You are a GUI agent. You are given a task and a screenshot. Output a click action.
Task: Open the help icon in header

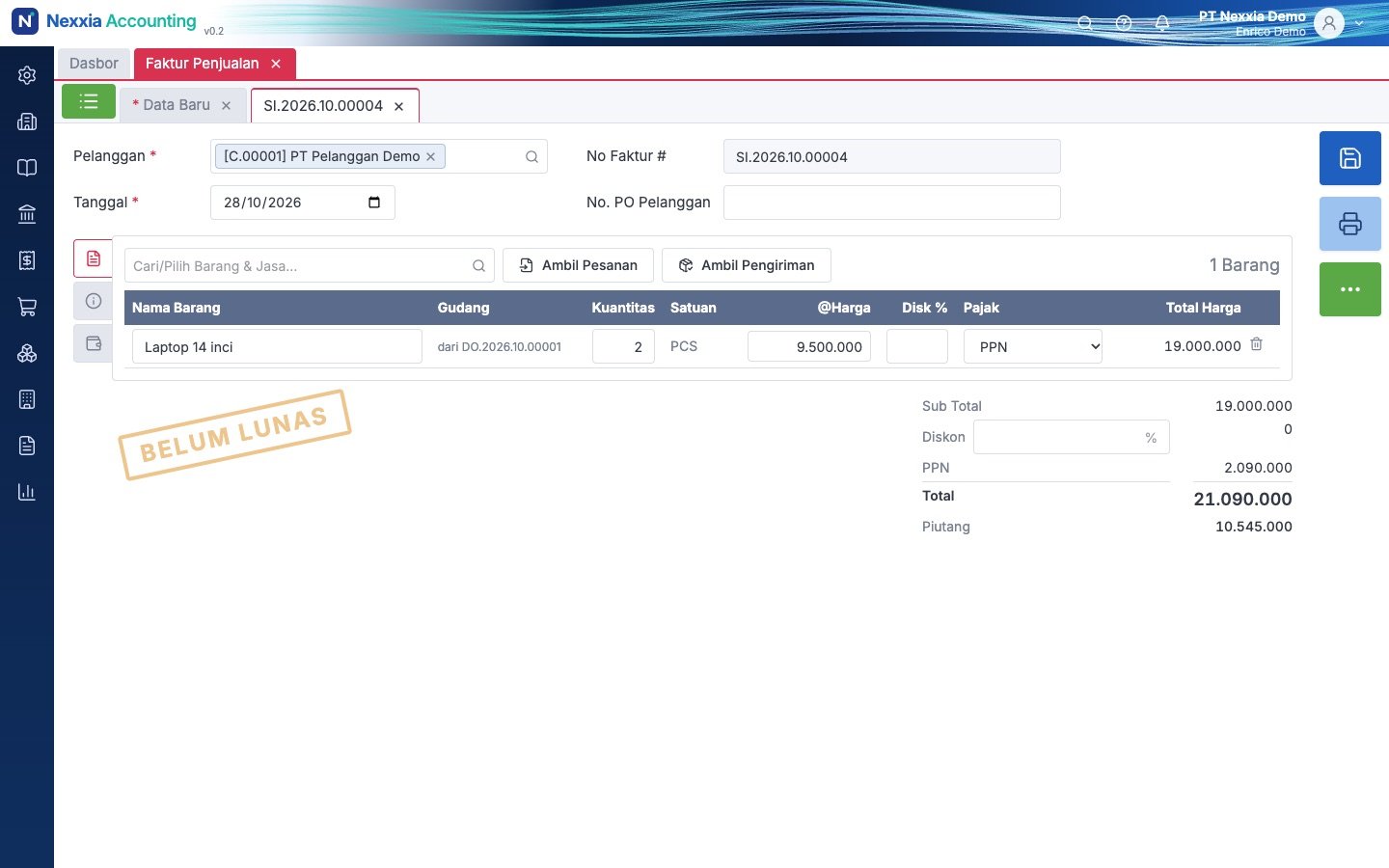tap(1124, 23)
